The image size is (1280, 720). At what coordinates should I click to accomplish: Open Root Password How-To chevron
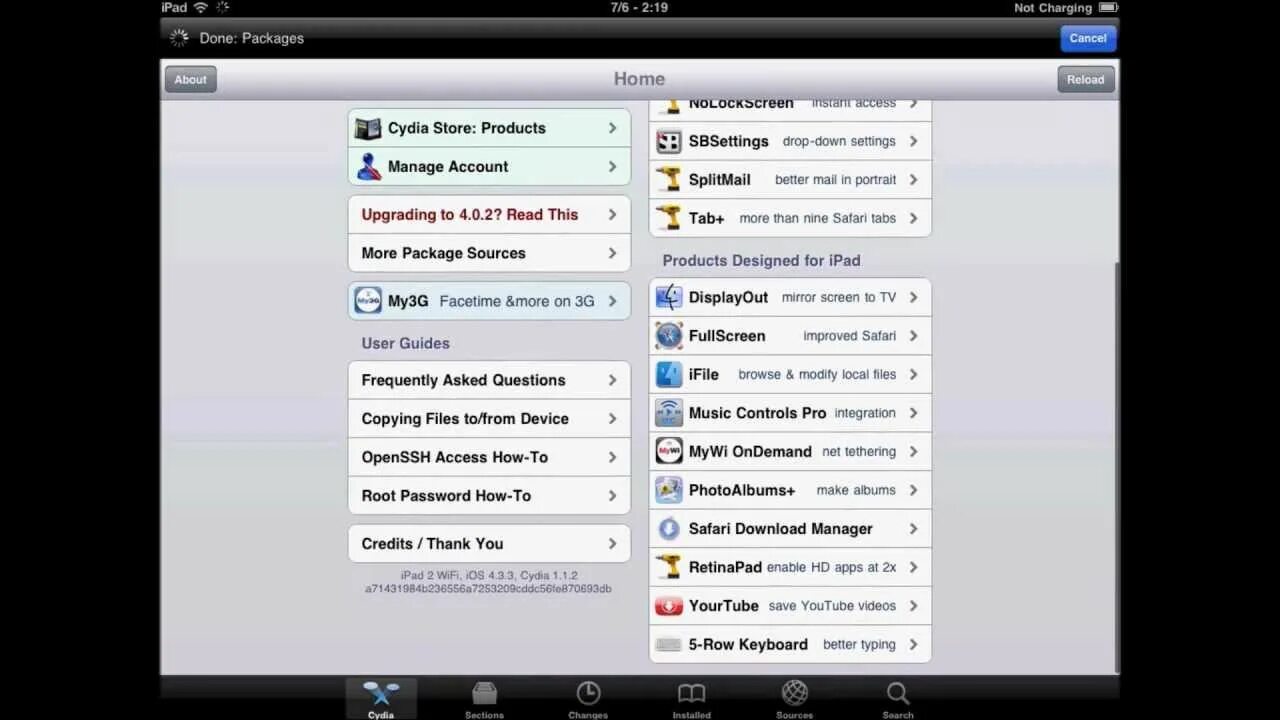pyautogui.click(x=612, y=496)
